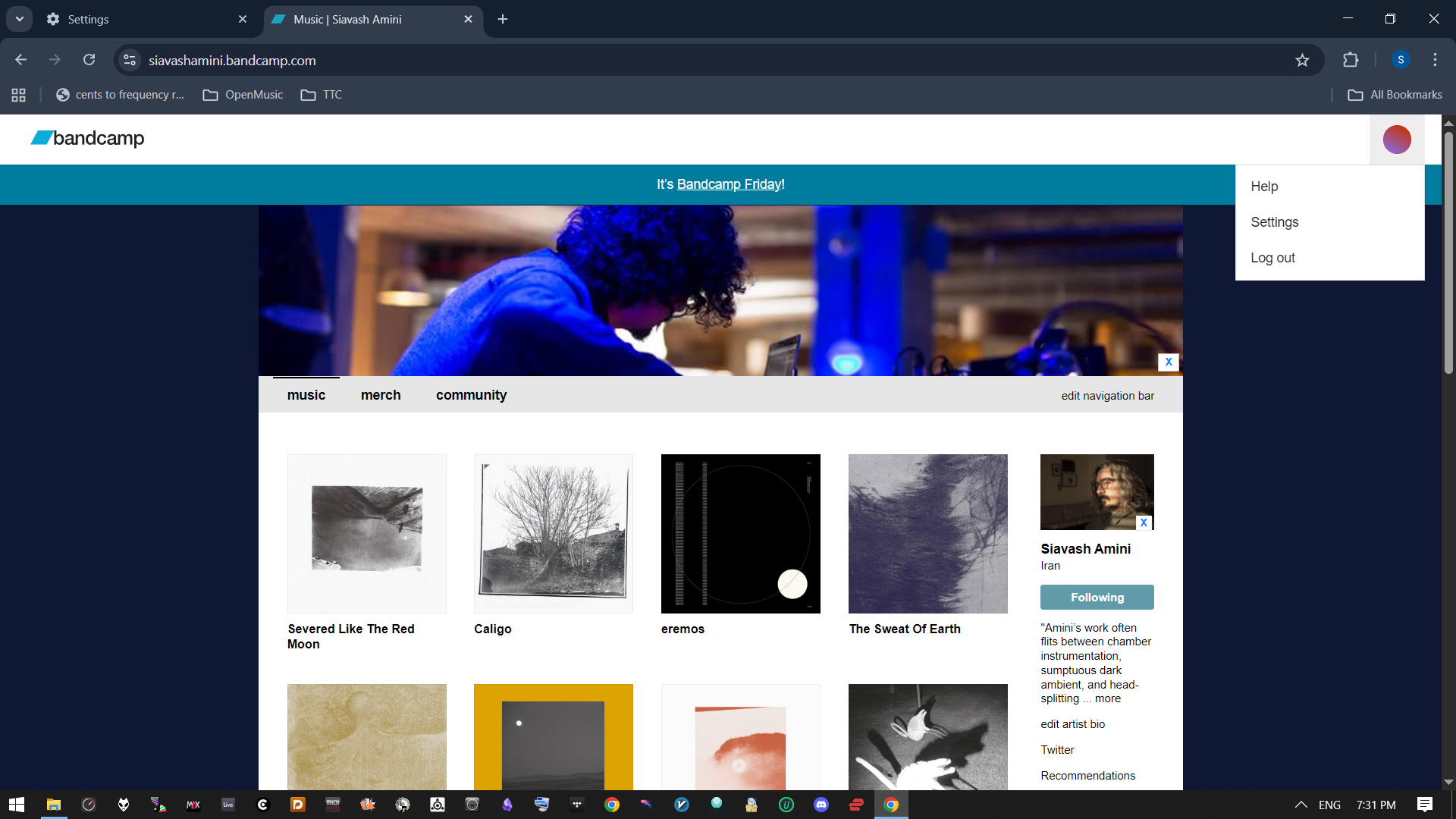Image resolution: width=1456 pixels, height=819 pixels.
Task: Open the user avatar menu
Action: (x=1396, y=140)
